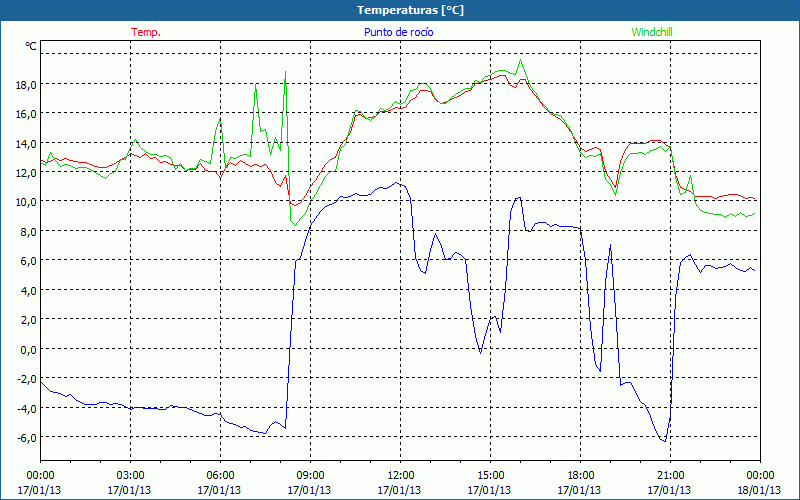
Task: Click the Temperaturas [°C] chart title
Action: [x=410, y=10]
